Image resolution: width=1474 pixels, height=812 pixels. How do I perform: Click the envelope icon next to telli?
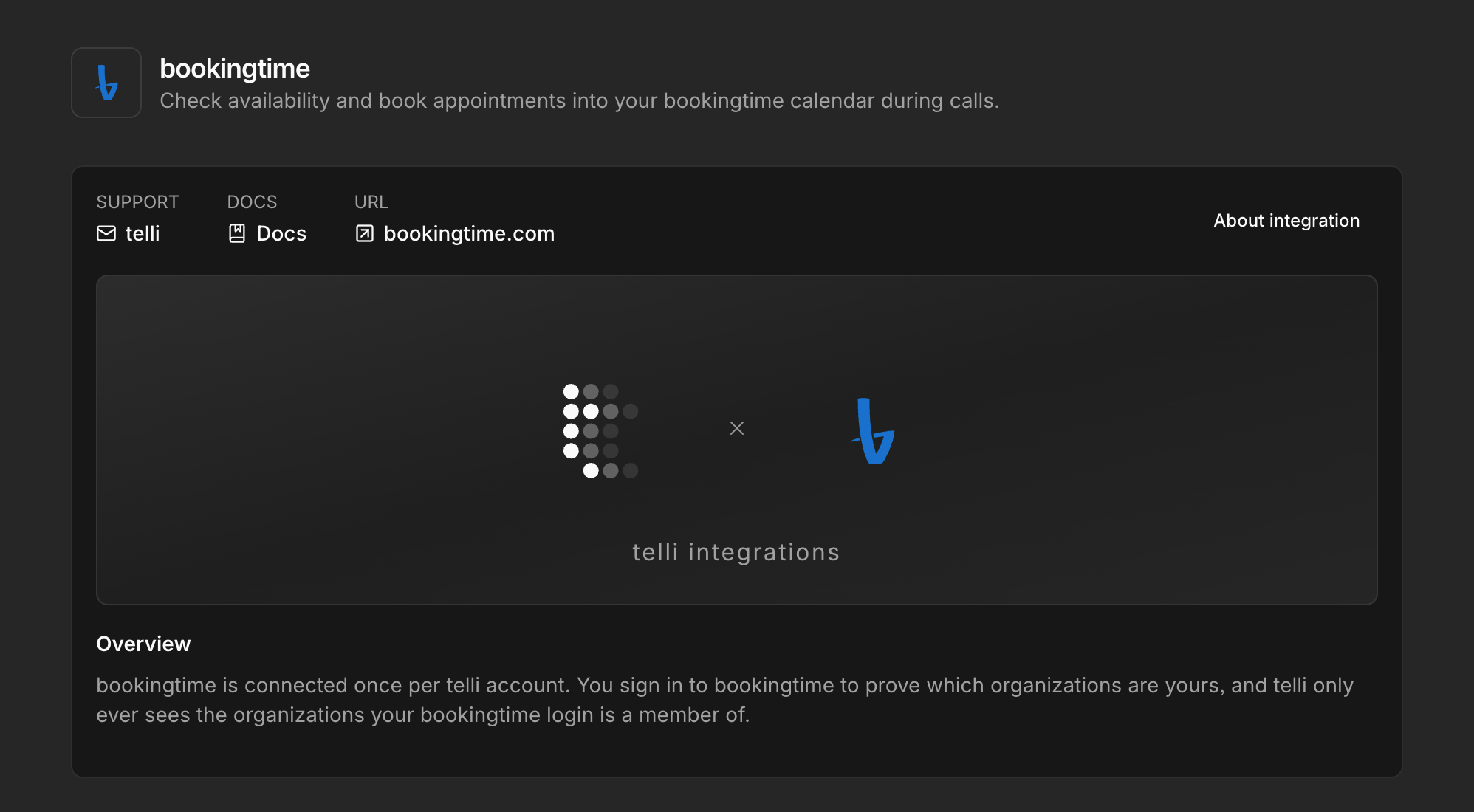pyautogui.click(x=106, y=233)
